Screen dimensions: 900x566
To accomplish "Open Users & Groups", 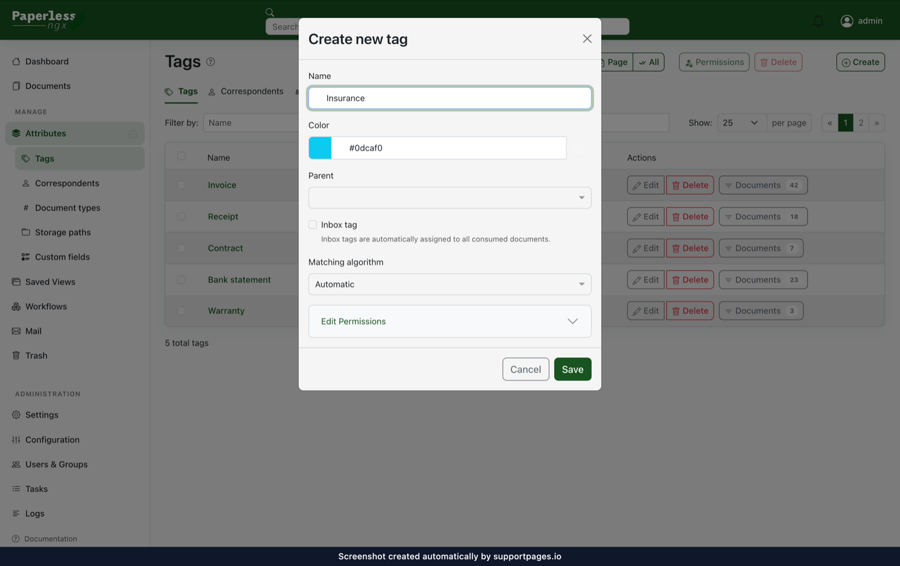I will point(56,464).
